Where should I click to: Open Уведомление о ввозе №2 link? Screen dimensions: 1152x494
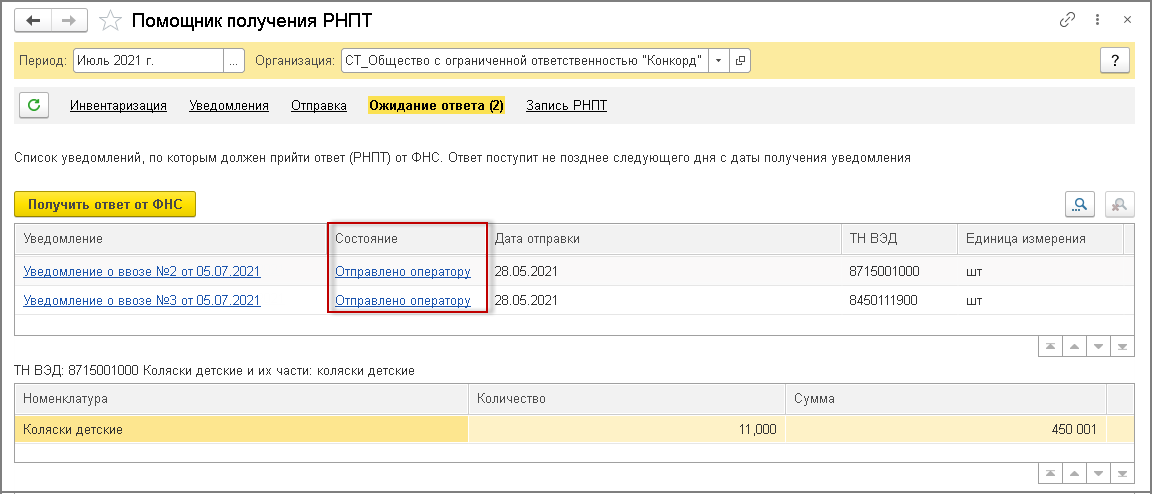pyautogui.click(x=141, y=270)
